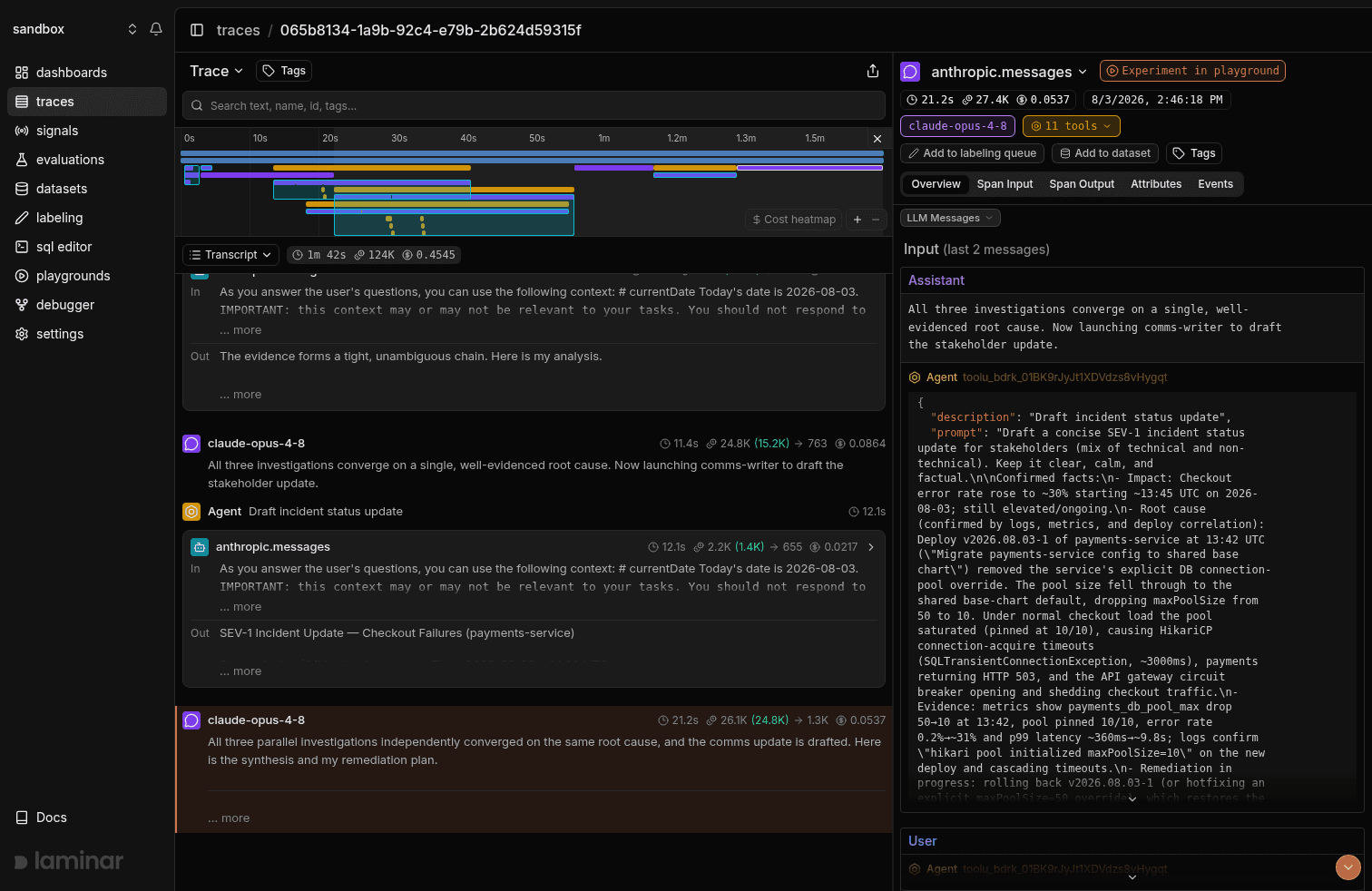1372x891 pixels.
Task: Click Add to labeling queue
Action: coord(972,153)
